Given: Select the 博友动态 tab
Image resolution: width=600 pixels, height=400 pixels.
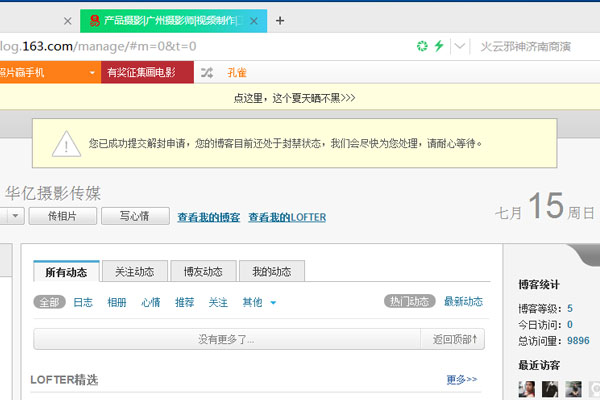Looking at the screenshot, I should pos(203,271).
